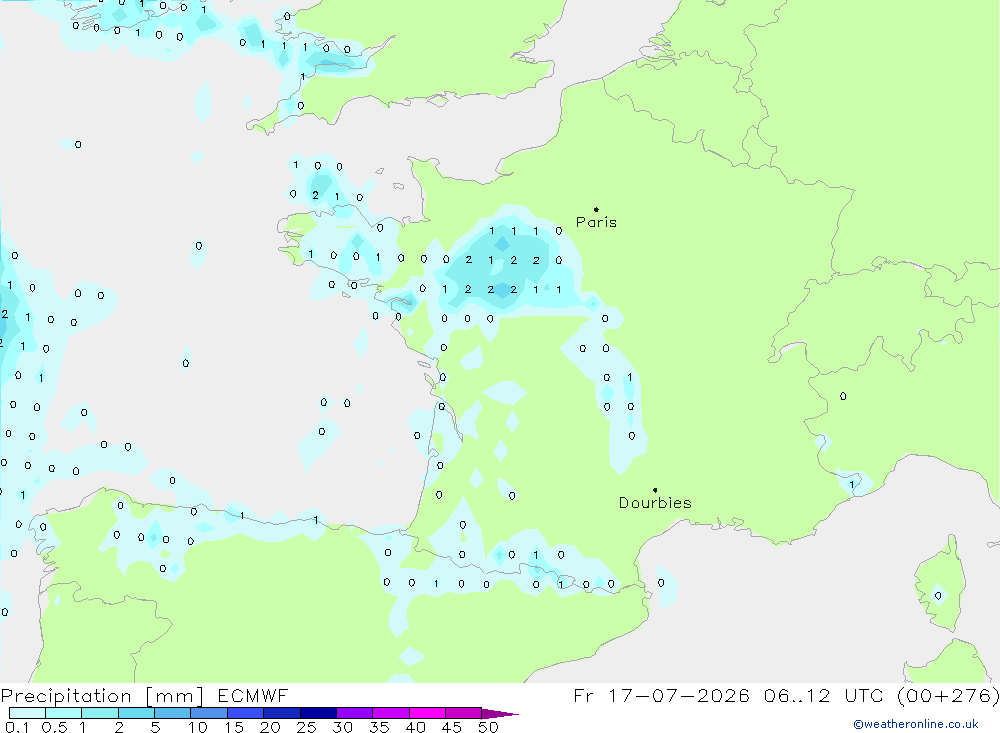Click the 2–5 mm light blue legend swatch

tap(136, 713)
